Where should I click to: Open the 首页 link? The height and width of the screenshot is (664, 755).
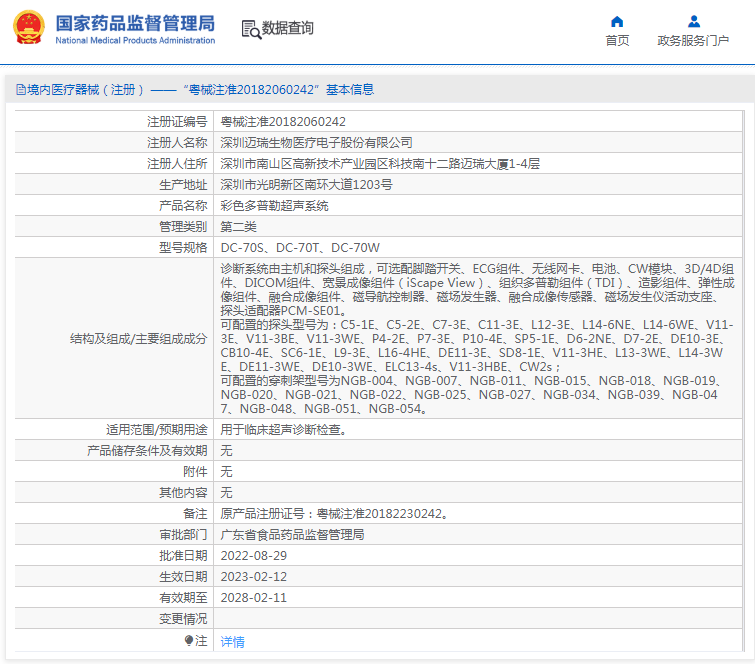(x=617, y=40)
